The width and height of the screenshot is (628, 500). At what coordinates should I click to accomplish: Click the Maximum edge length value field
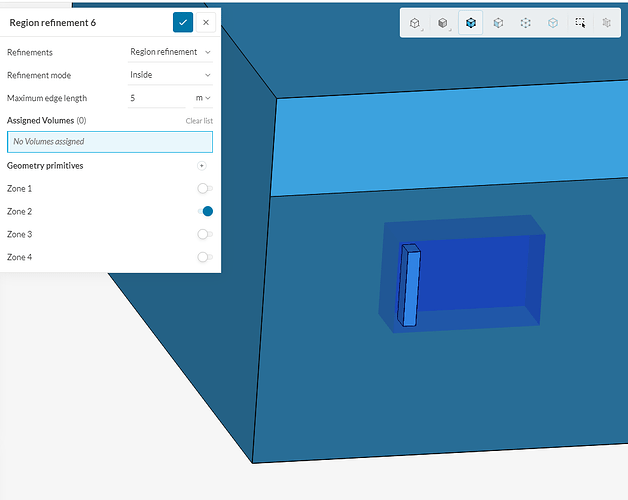tap(157, 98)
